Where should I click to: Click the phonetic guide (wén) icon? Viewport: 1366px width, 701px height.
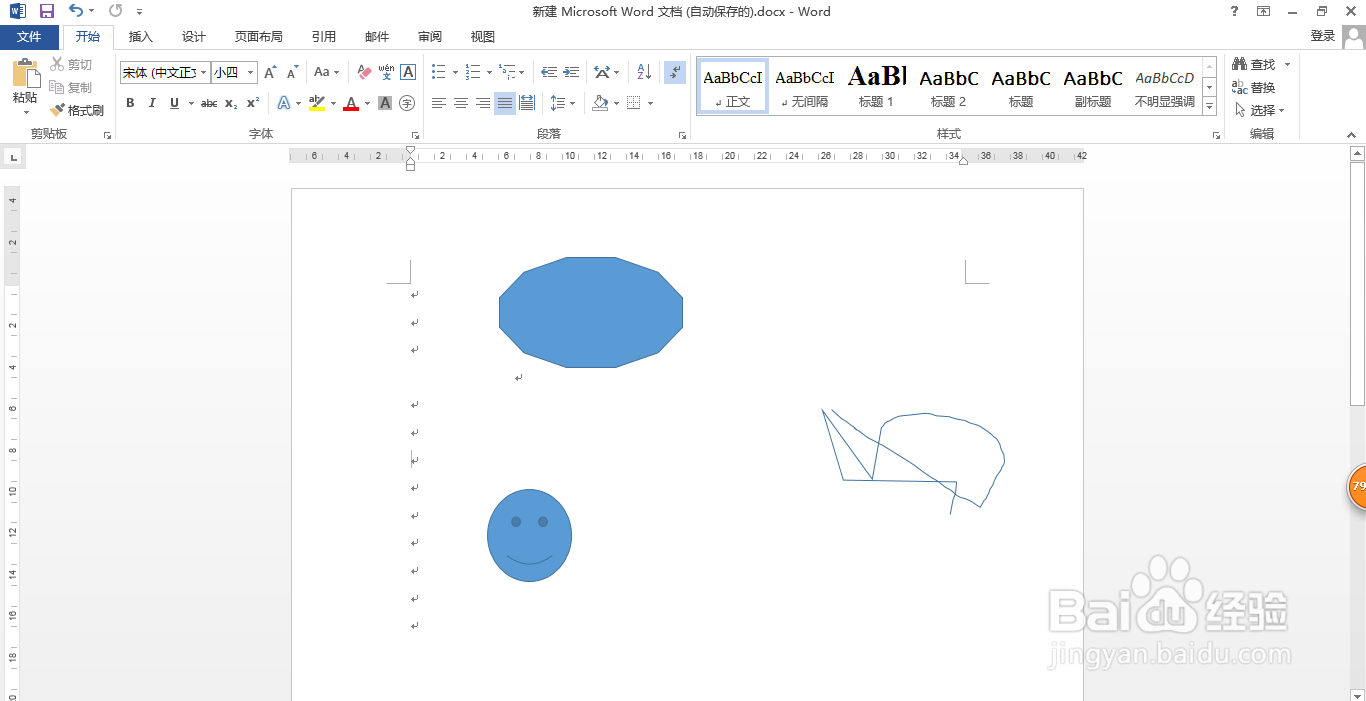pos(386,72)
